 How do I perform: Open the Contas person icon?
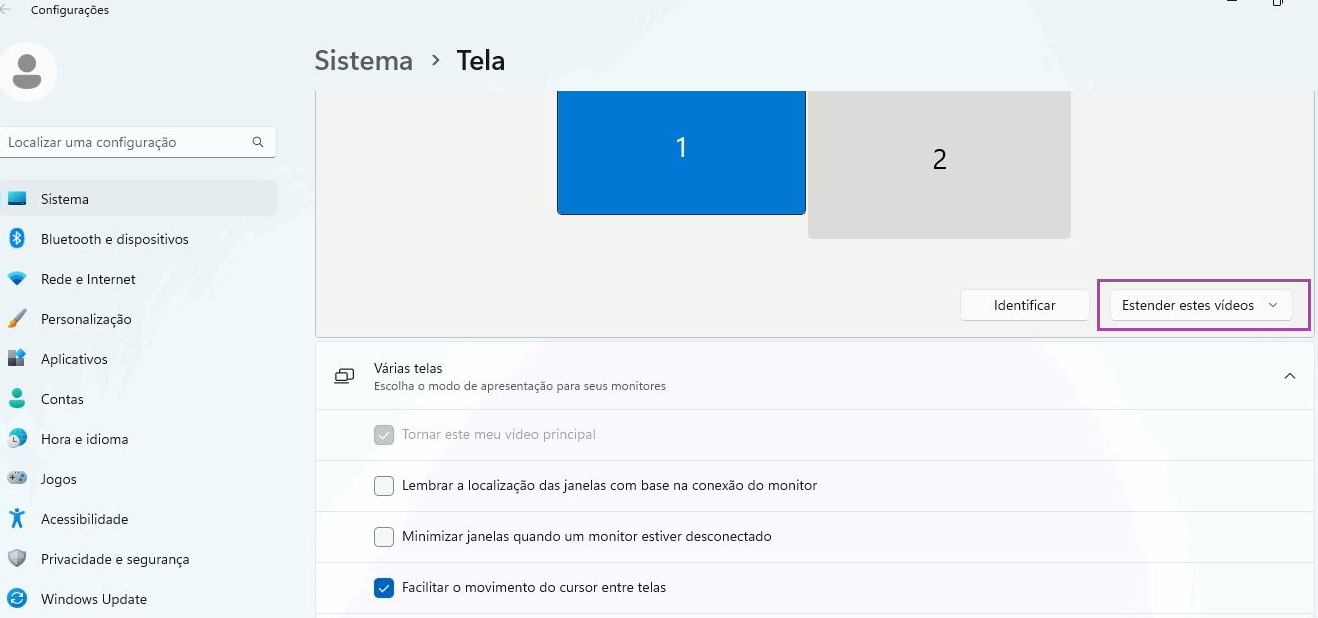[x=16, y=398]
